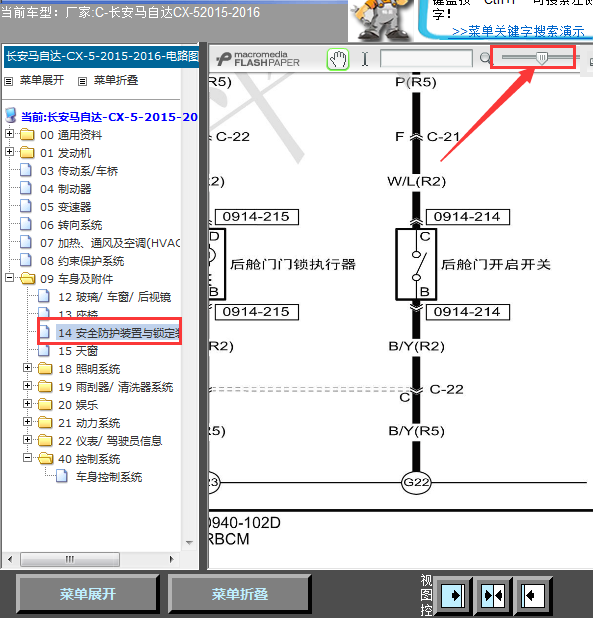Image resolution: width=593 pixels, height=618 pixels.
Task: Open 12 玻璃/车窗/后视镜 entry
Action: (115, 297)
